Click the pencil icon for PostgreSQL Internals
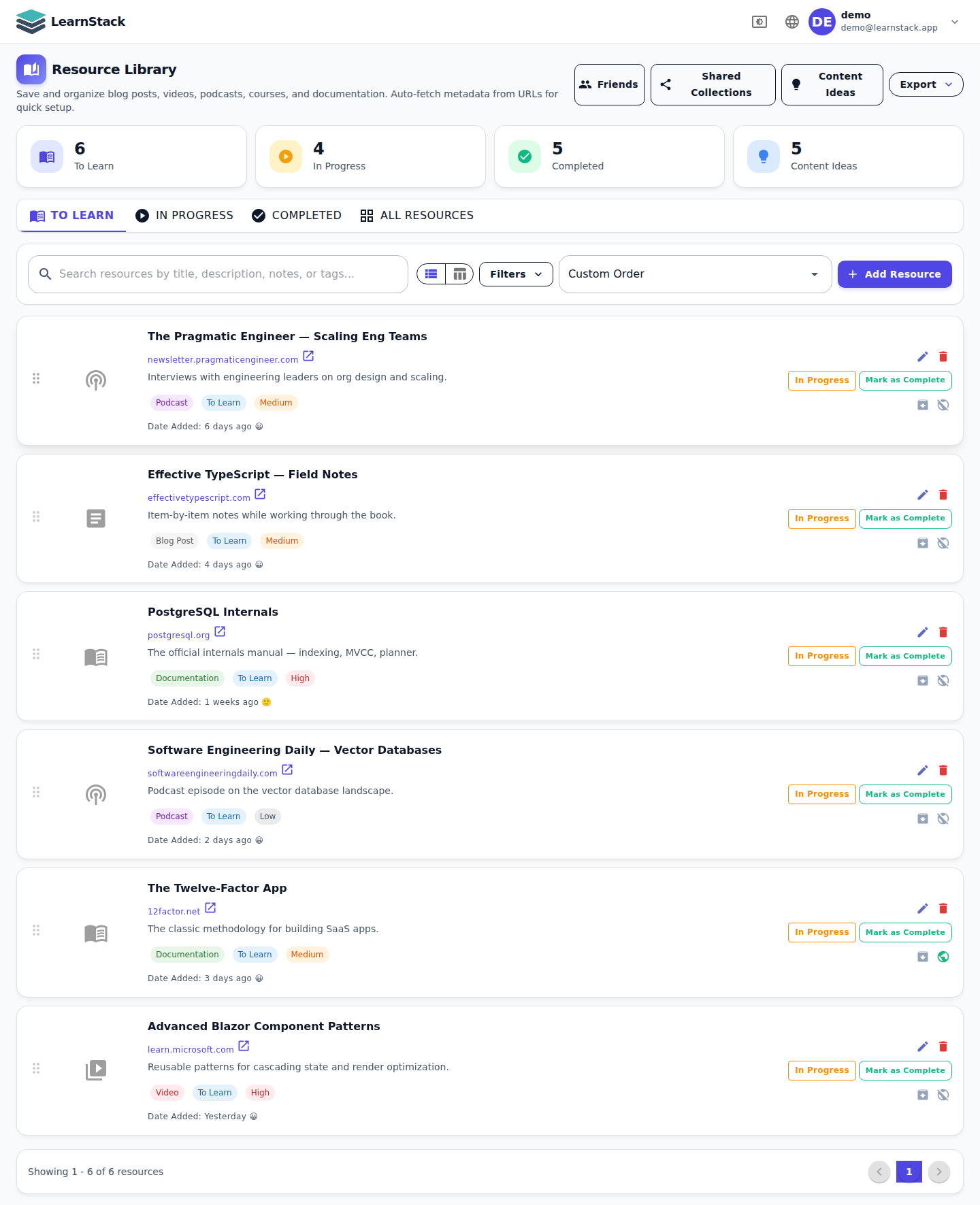This screenshot has width=980, height=1205. (x=923, y=632)
